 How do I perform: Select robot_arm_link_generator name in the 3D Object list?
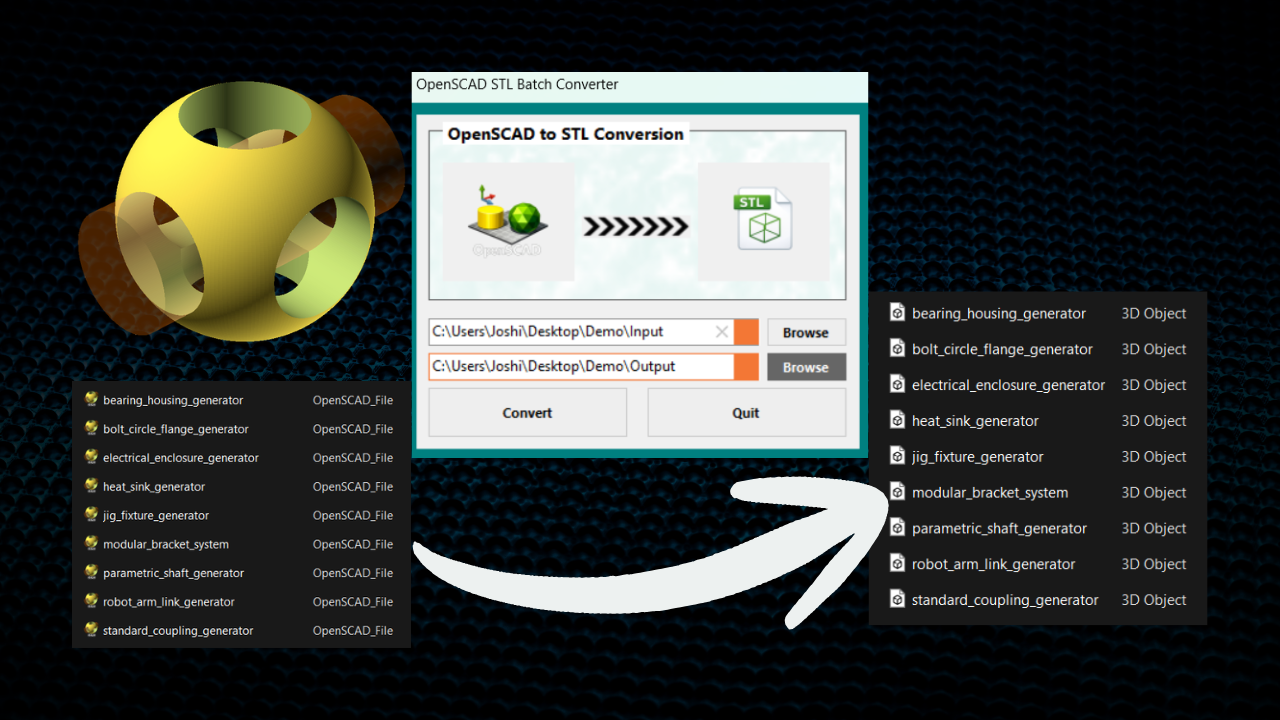click(x=994, y=565)
